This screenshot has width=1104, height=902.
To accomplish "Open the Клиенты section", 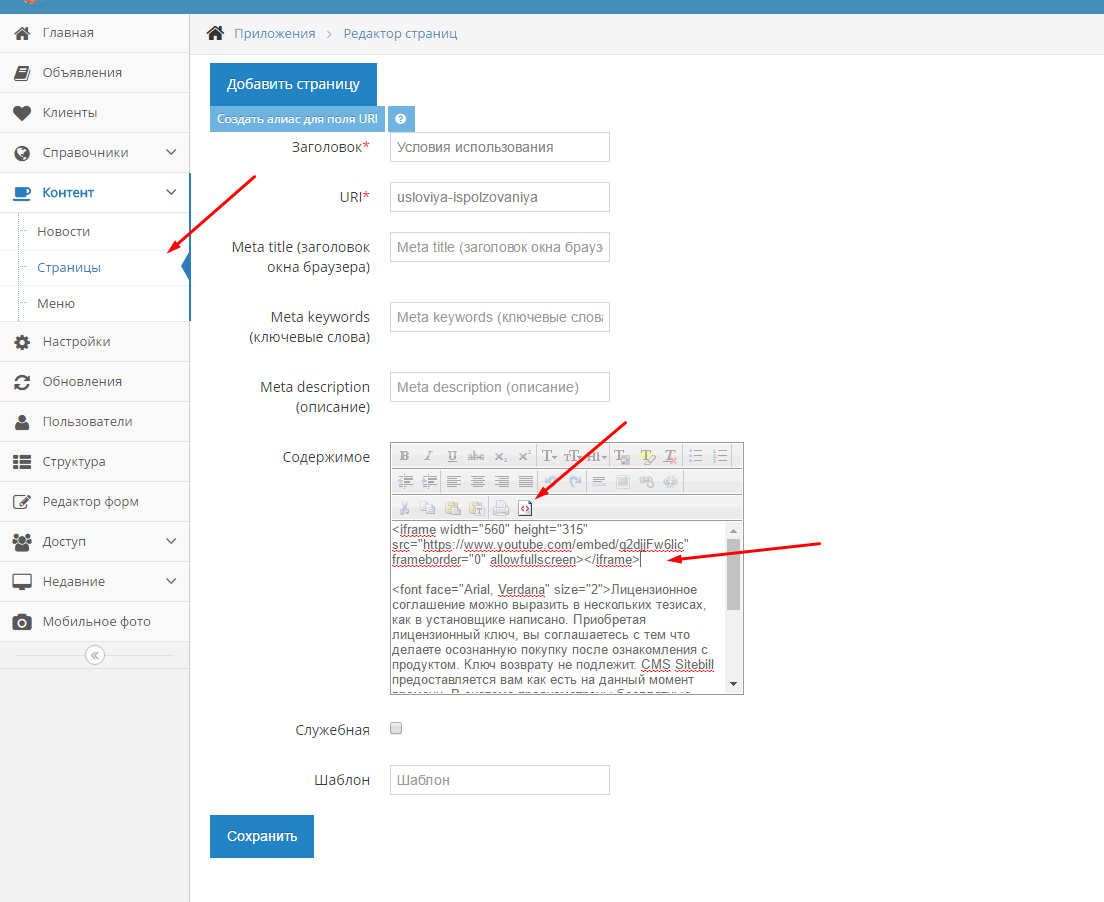I will [x=94, y=113].
